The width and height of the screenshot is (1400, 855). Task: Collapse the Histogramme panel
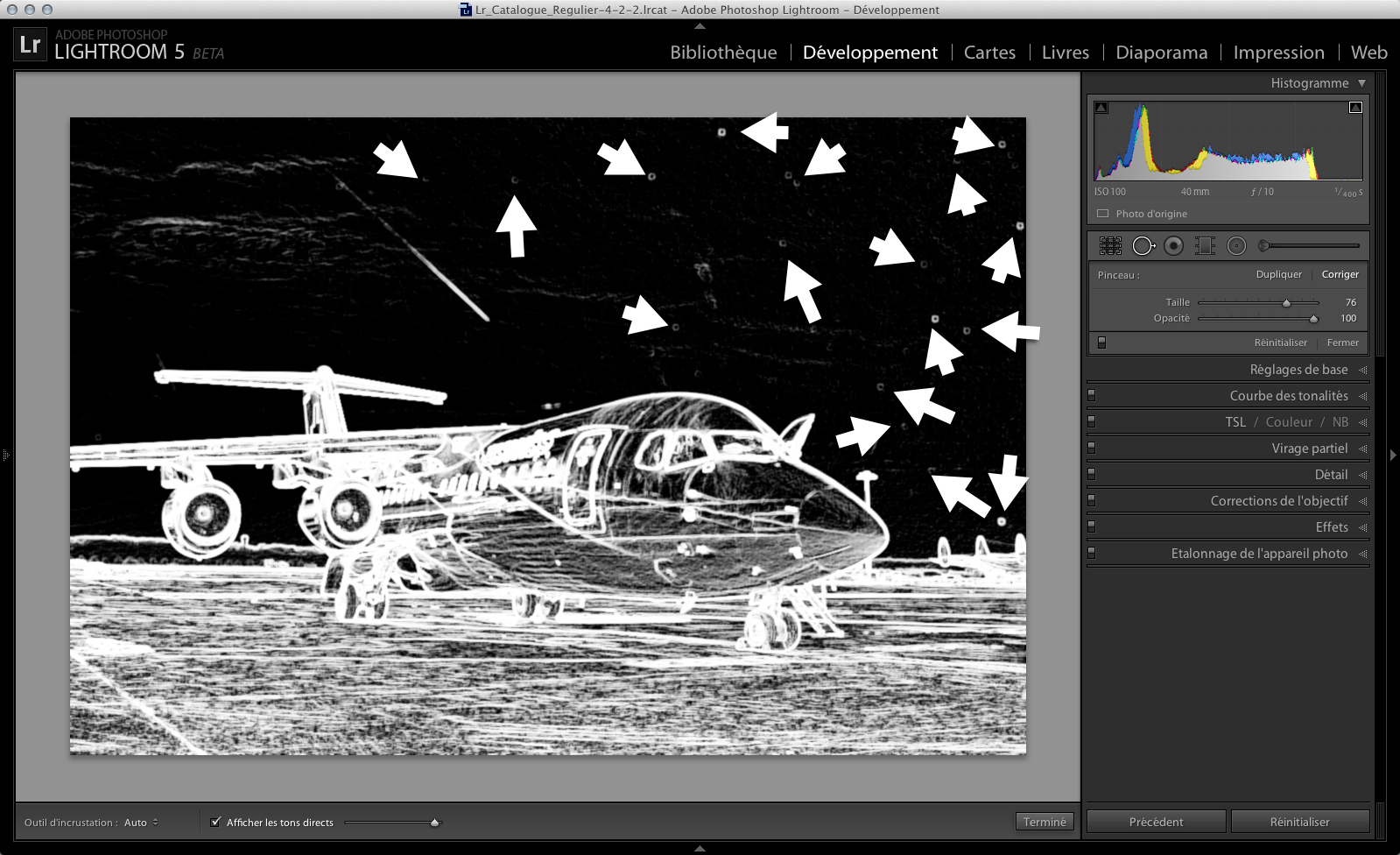coord(1361,83)
